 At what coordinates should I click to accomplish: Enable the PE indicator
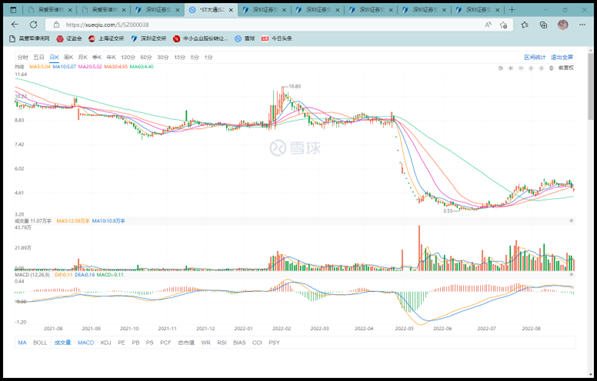(121, 343)
